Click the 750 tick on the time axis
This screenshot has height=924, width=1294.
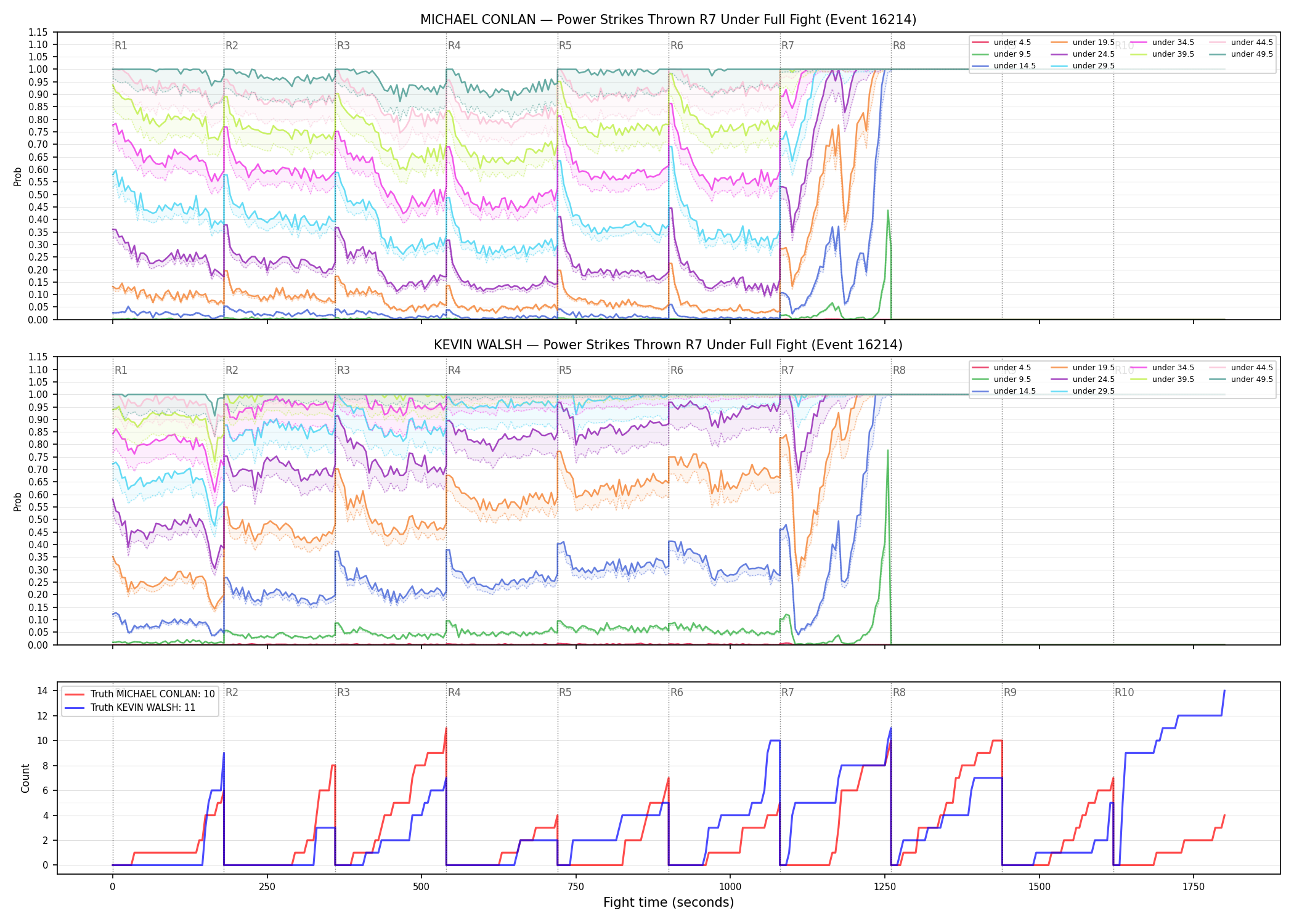coord(576,887)
